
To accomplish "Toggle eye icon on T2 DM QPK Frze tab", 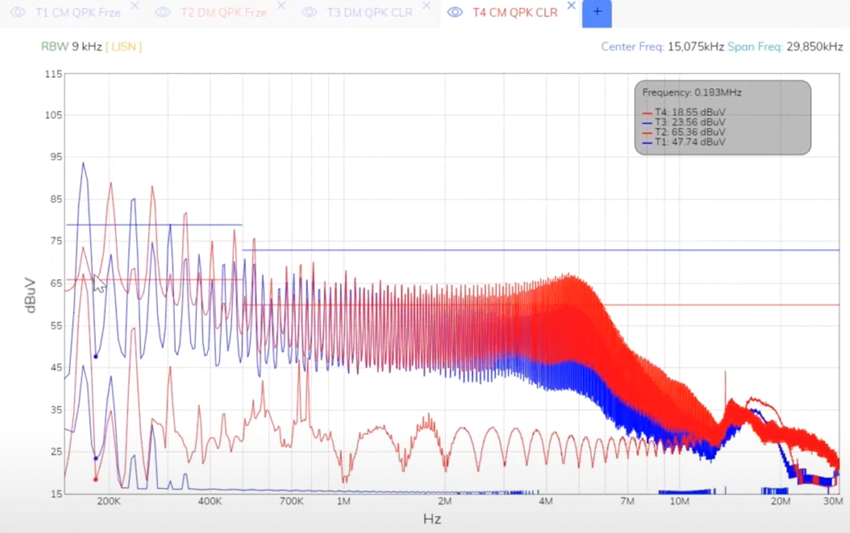I will (163, 12).
